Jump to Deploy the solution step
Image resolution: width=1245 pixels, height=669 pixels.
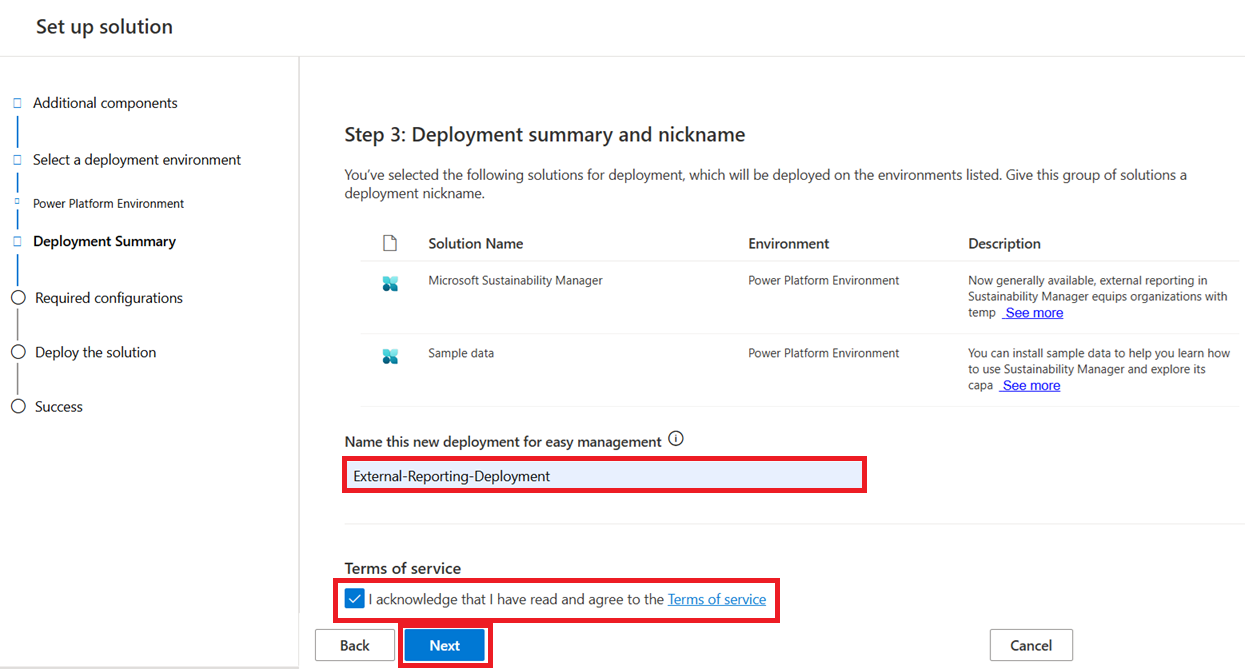[95, 352]
